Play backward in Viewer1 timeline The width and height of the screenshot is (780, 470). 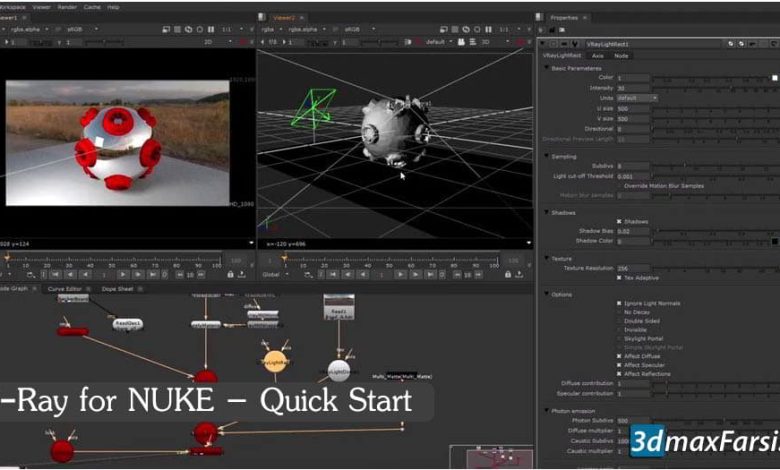pos(86,275)
